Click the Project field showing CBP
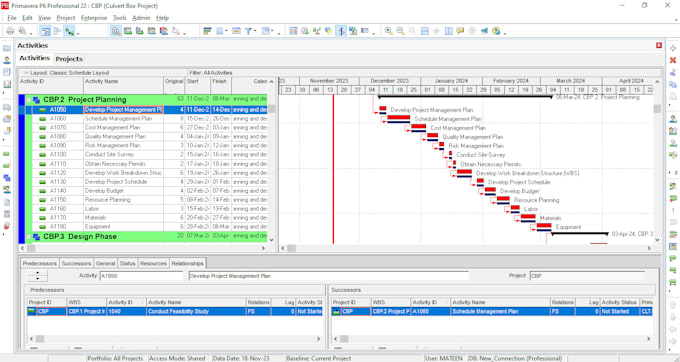This screenshot has width=680, height=362. tap(587, 276)
